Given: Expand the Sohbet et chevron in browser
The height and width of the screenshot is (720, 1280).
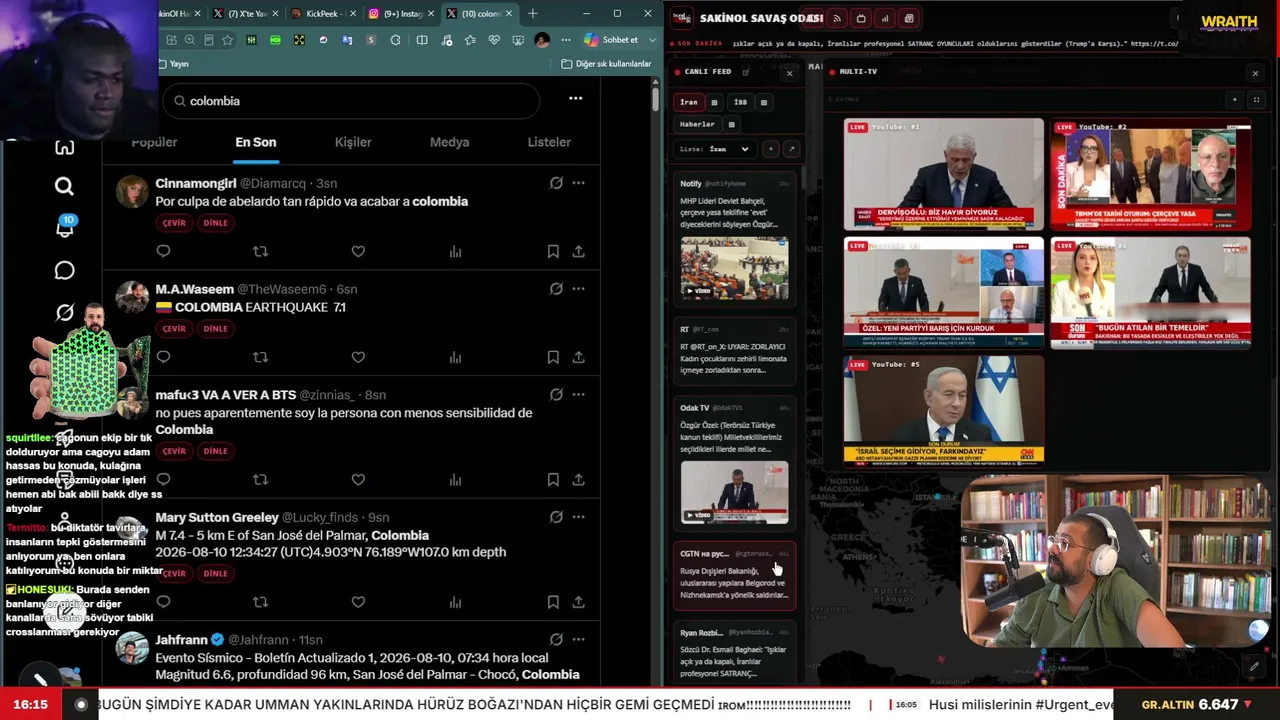Looking at the screenshot, I should [x=650, y=40].
